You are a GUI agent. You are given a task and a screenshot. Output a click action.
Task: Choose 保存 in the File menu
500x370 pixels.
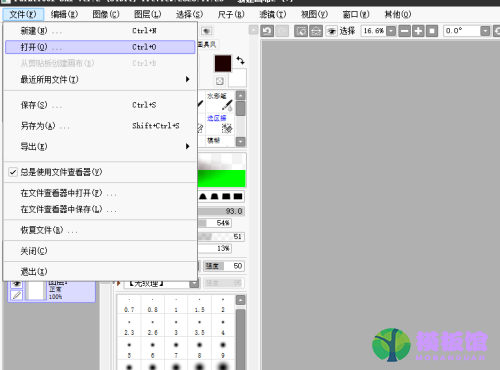[100, 105]
